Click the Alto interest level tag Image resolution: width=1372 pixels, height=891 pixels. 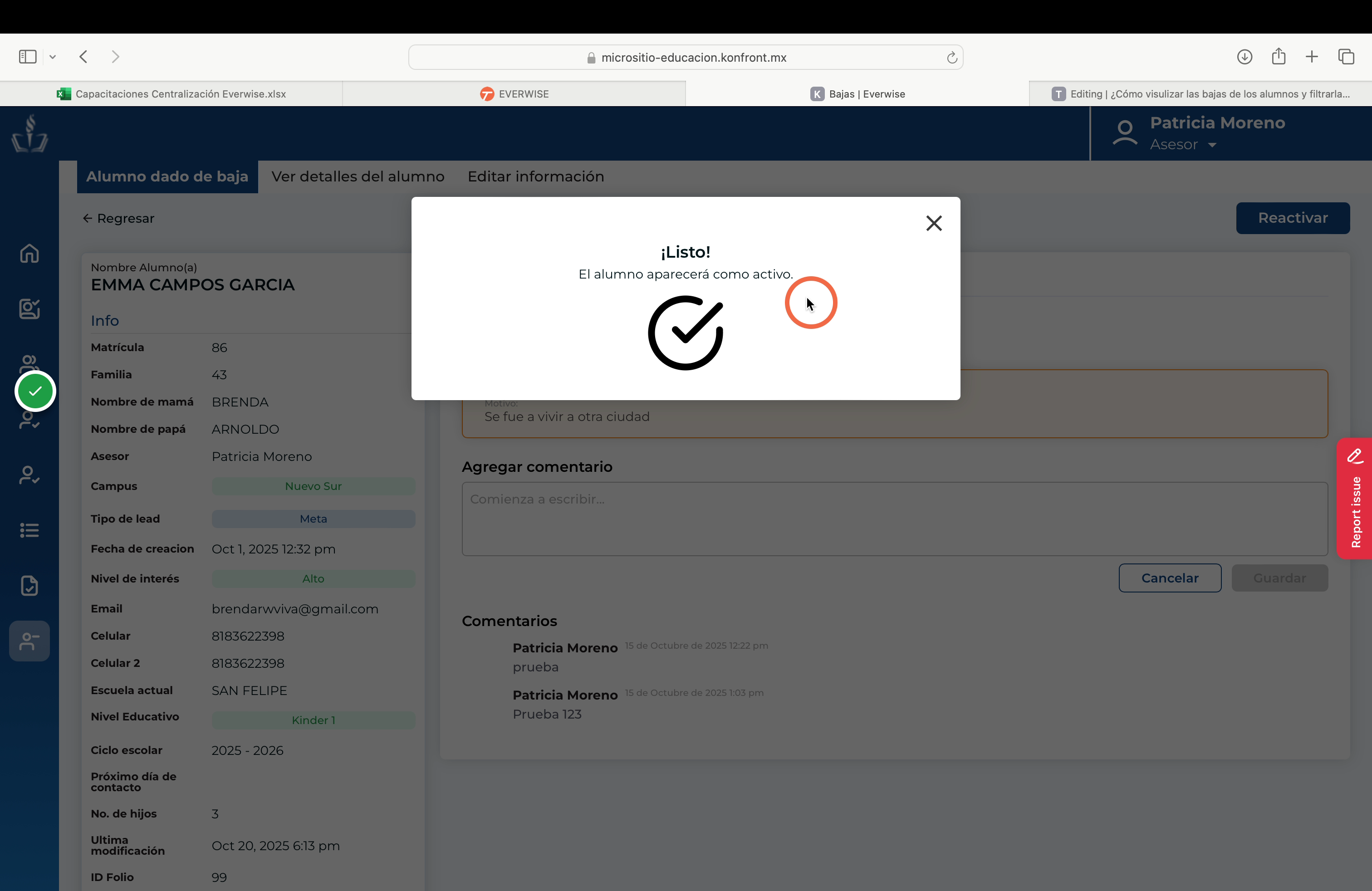click(x=313, y=578)
